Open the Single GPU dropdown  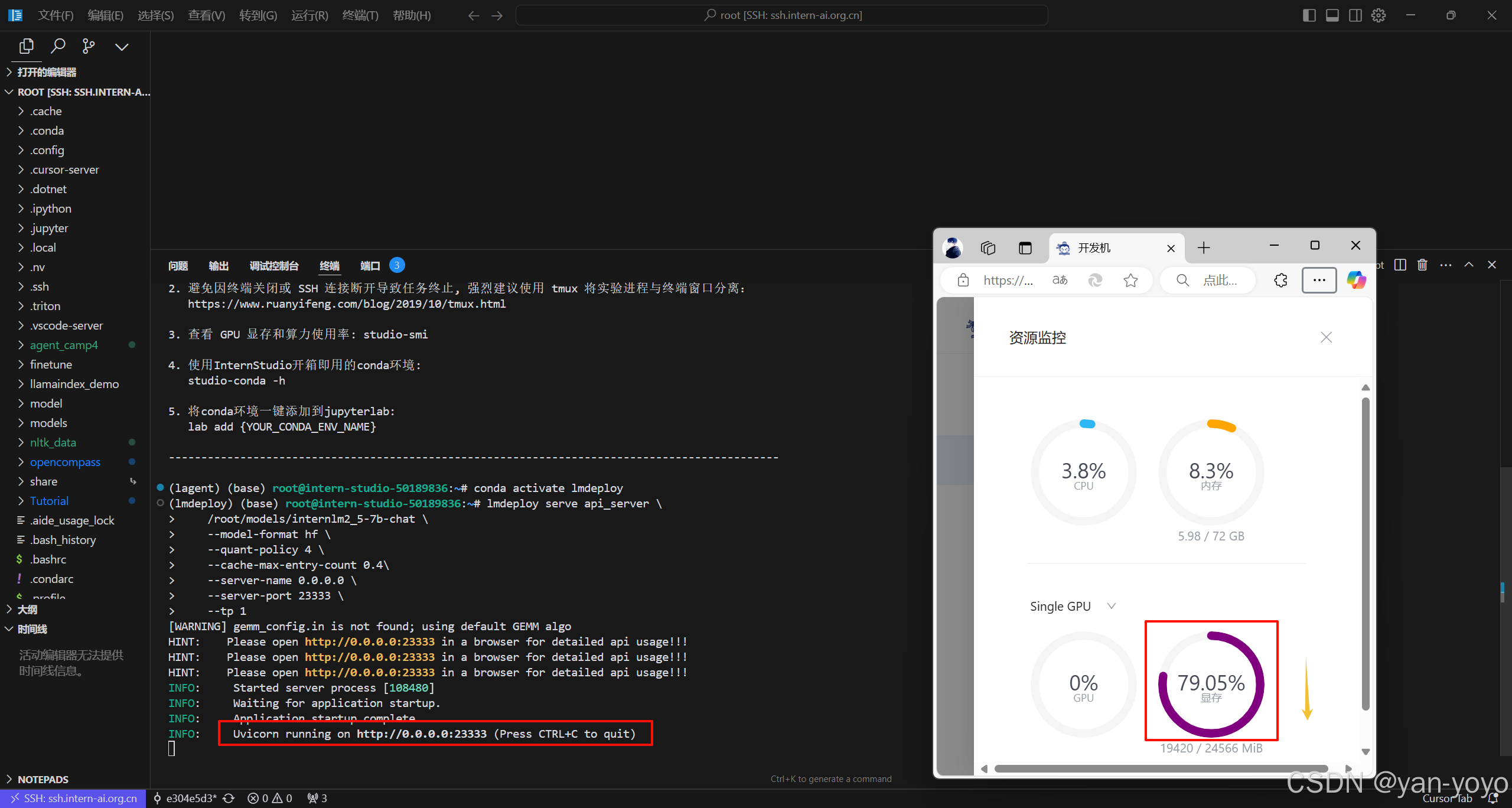click(x=1111, y=606)
